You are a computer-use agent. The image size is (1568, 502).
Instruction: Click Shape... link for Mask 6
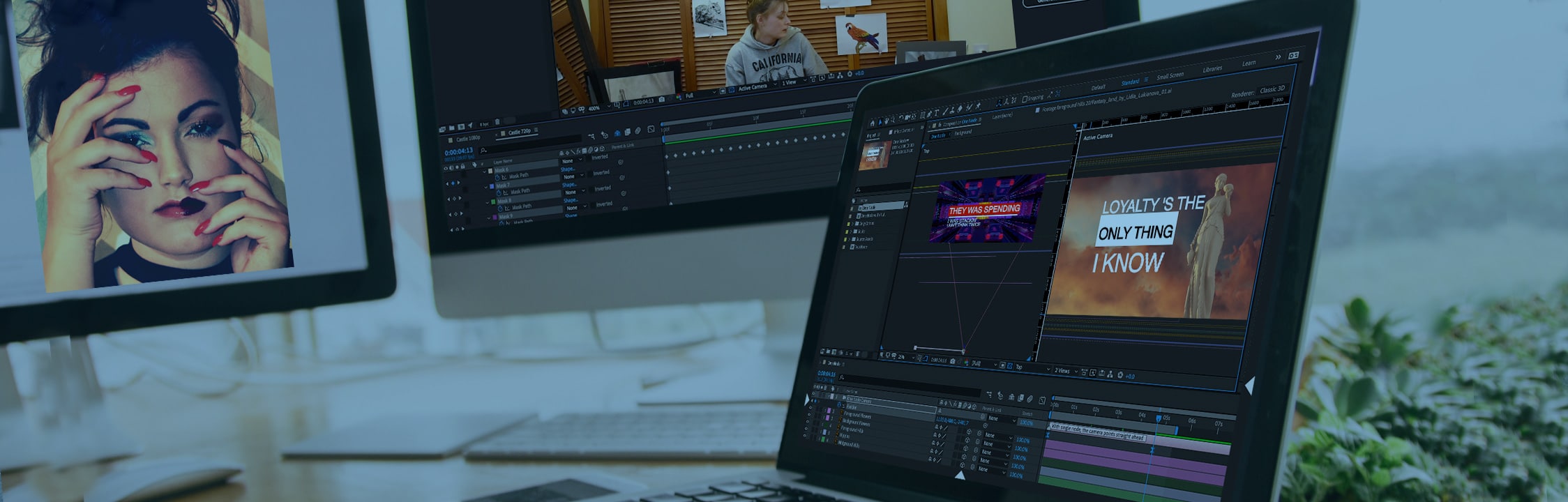pos(568,169)
